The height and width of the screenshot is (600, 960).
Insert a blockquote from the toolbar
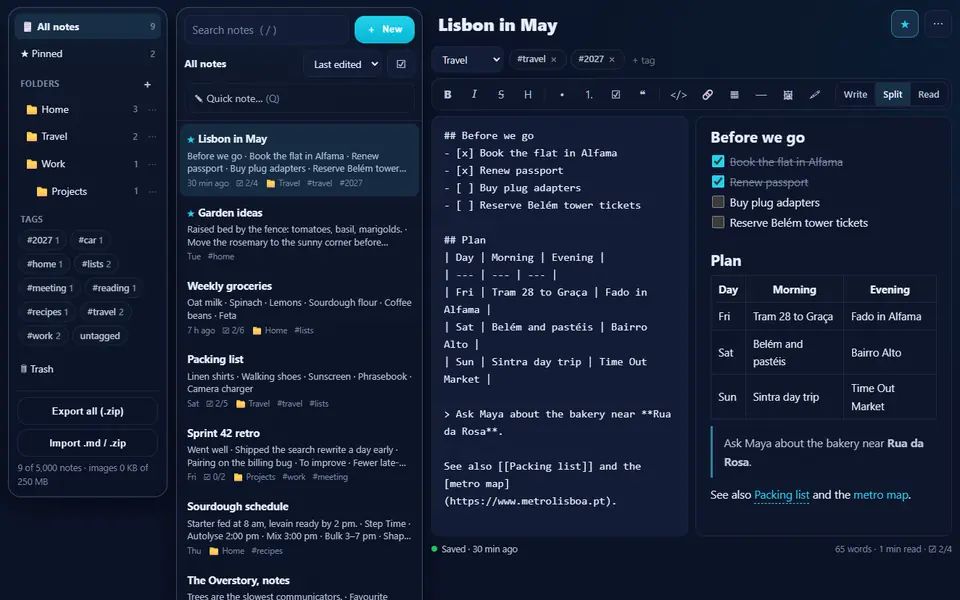pyautogui.click(x=643, y=94)
